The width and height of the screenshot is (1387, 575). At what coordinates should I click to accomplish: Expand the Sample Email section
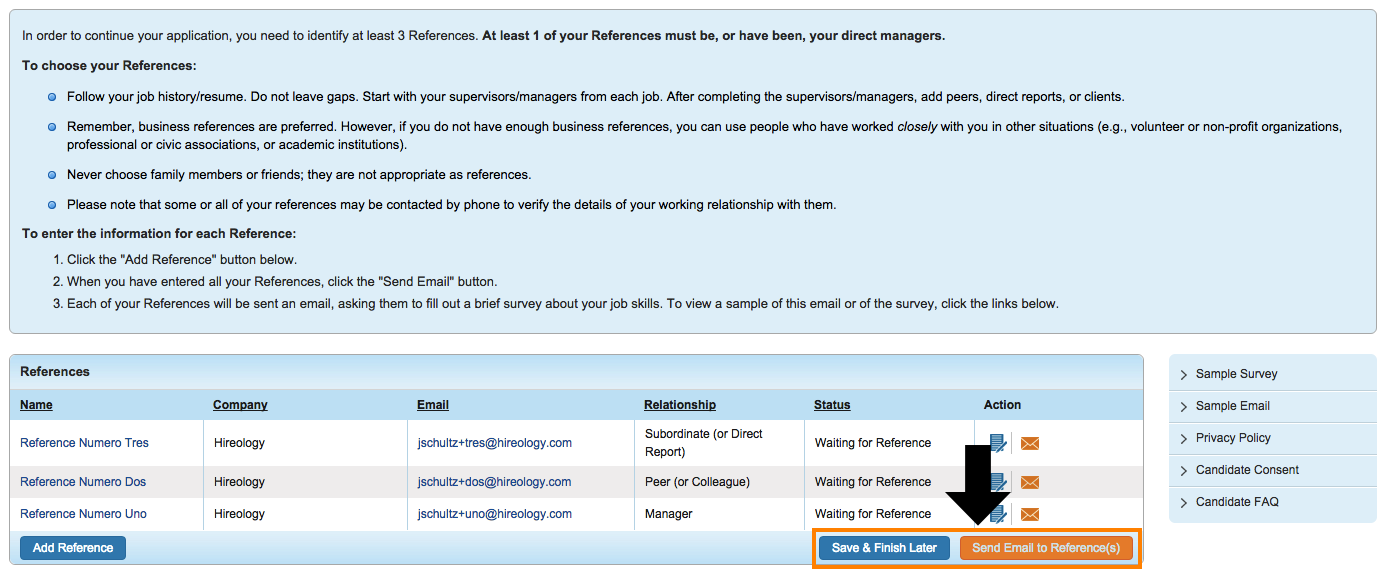[1232, 406]
